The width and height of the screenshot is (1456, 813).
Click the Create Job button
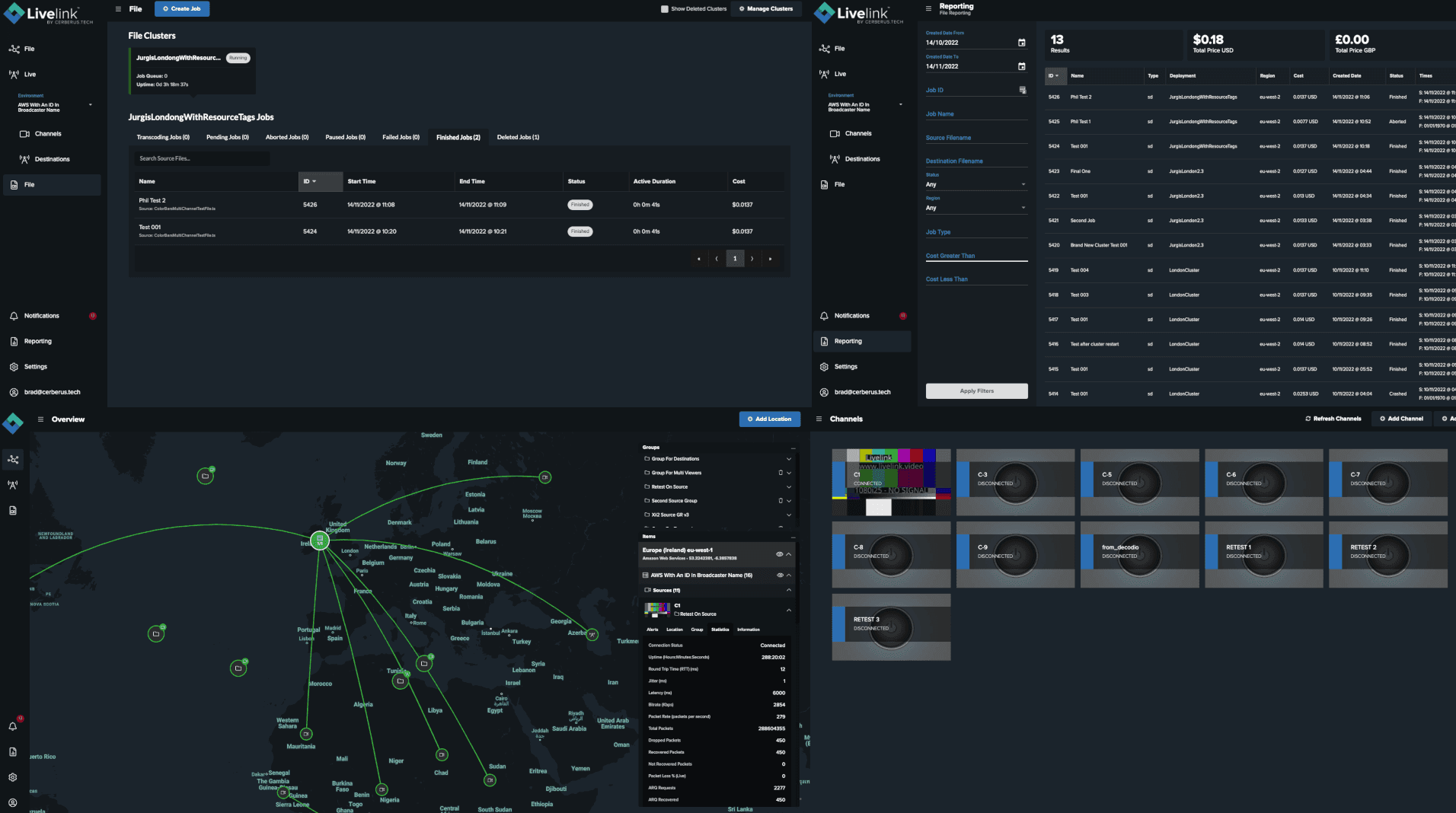[182, 9]
